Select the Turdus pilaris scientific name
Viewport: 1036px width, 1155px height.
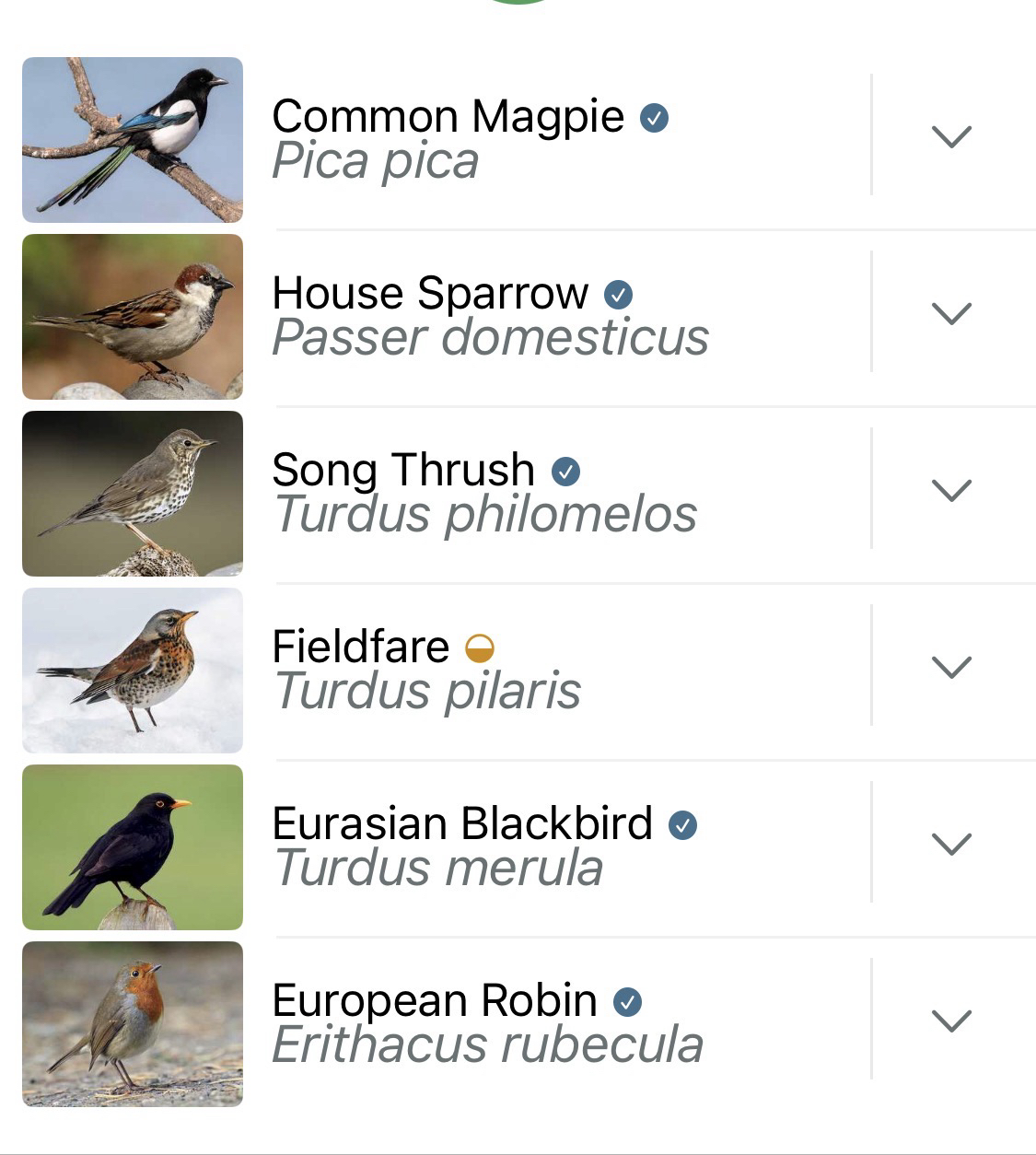tap(428, 692)
